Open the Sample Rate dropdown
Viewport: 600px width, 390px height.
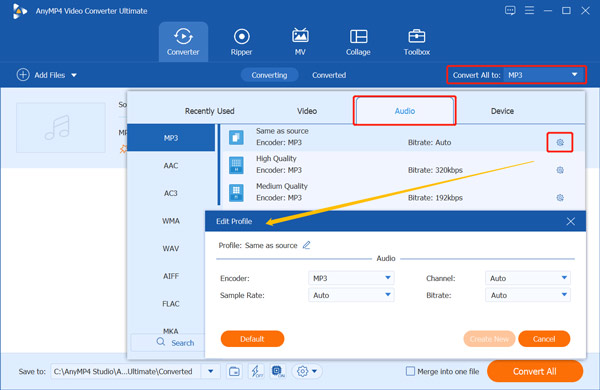pyautogui.click(x=351, y=295)
